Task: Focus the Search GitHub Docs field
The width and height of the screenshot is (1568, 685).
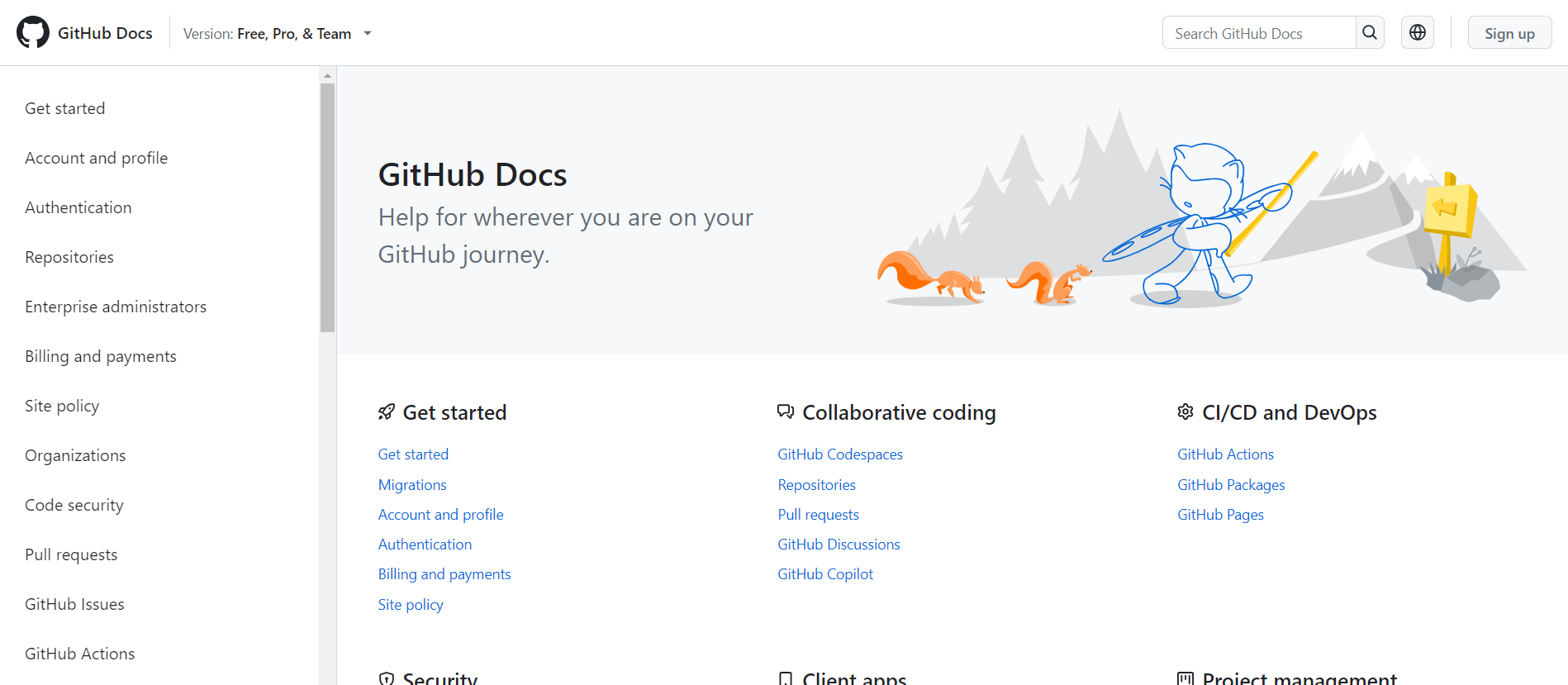Action: 1258,33
